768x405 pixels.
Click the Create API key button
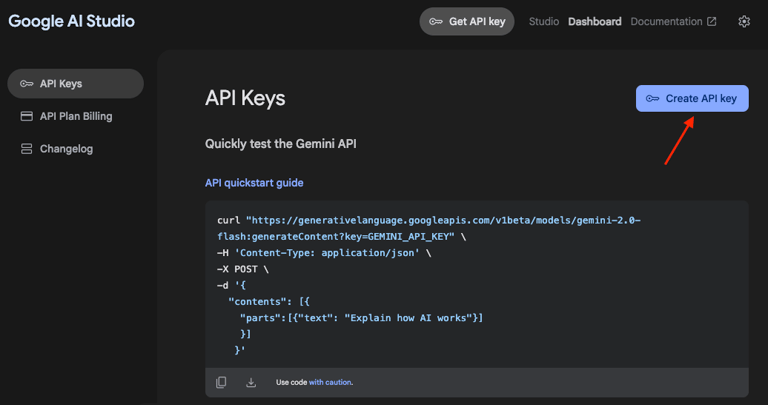coord(692,98)
